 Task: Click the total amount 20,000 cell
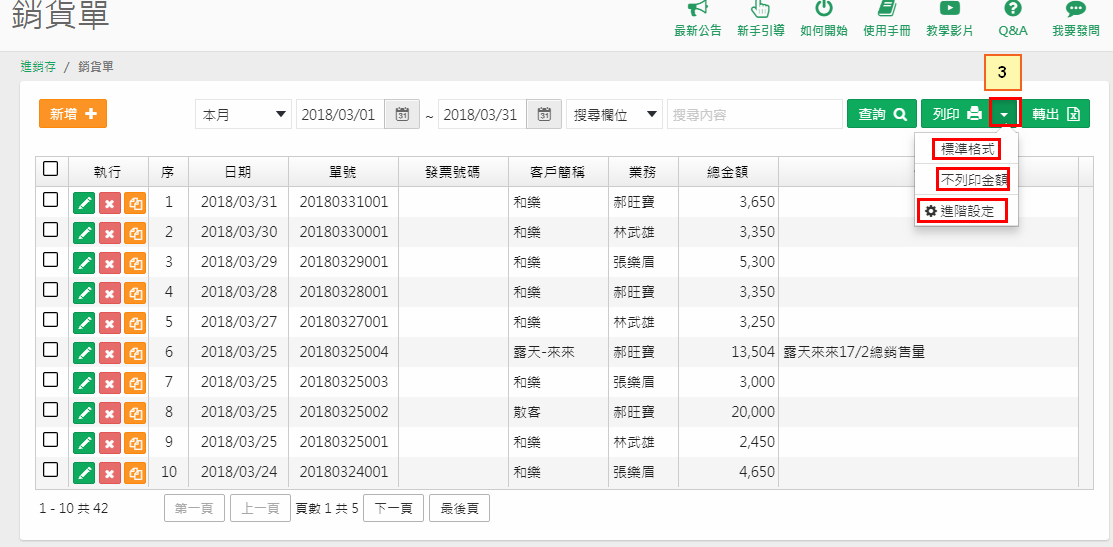[x=728, y=412]
